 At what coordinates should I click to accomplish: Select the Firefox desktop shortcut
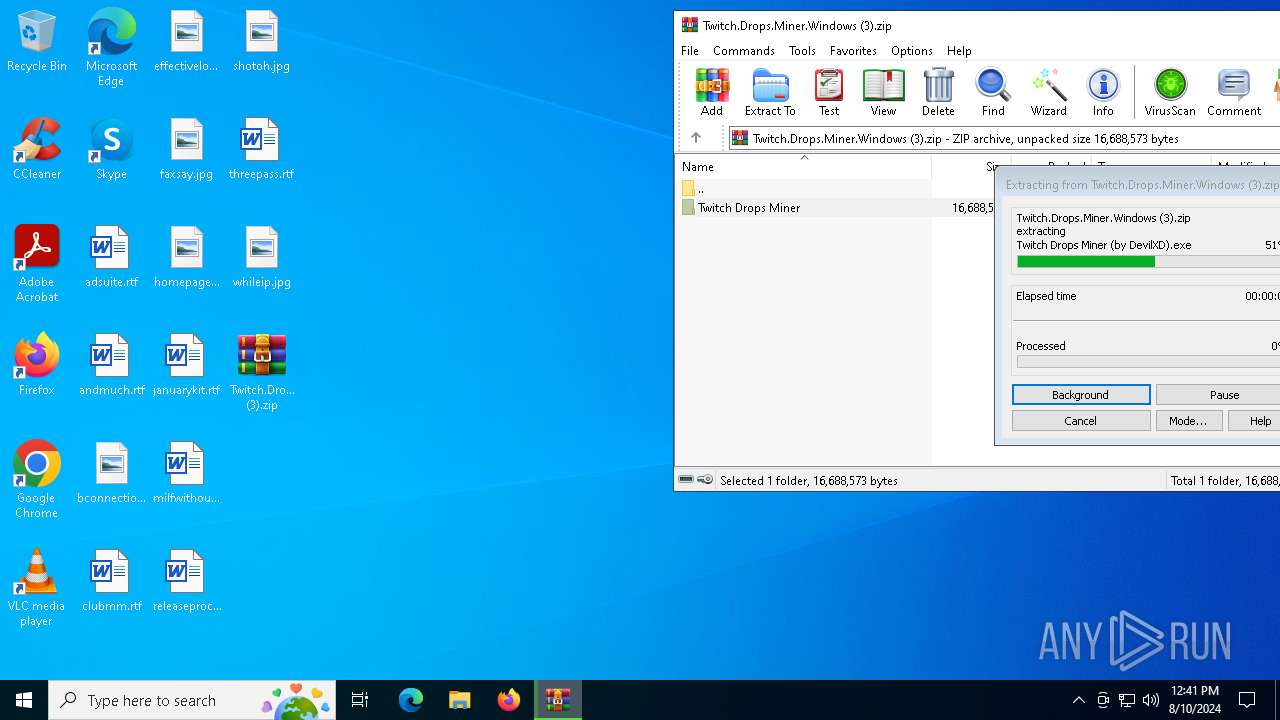37,365
